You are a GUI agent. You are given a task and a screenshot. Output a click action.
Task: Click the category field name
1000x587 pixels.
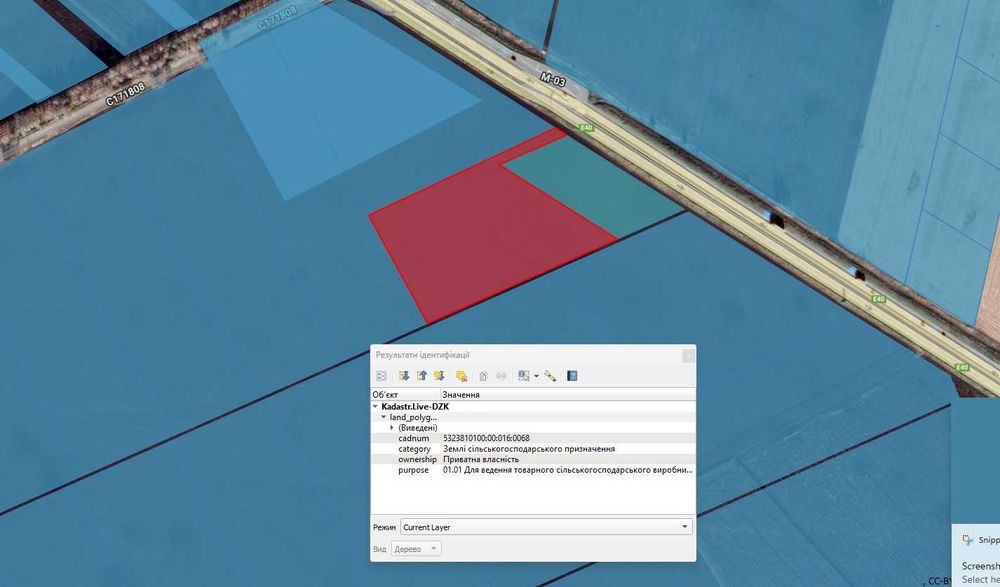coord(415,449)
